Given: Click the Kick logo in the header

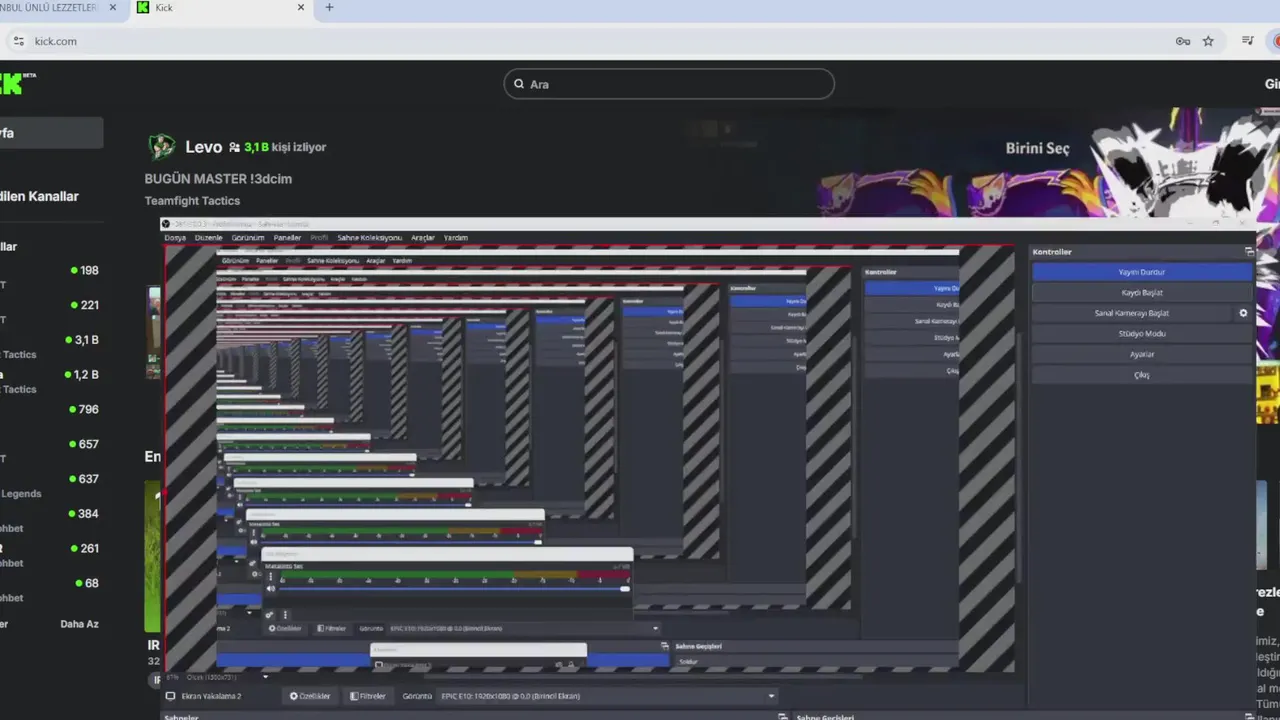Looking at the screenshot, I should pos(17,84).
